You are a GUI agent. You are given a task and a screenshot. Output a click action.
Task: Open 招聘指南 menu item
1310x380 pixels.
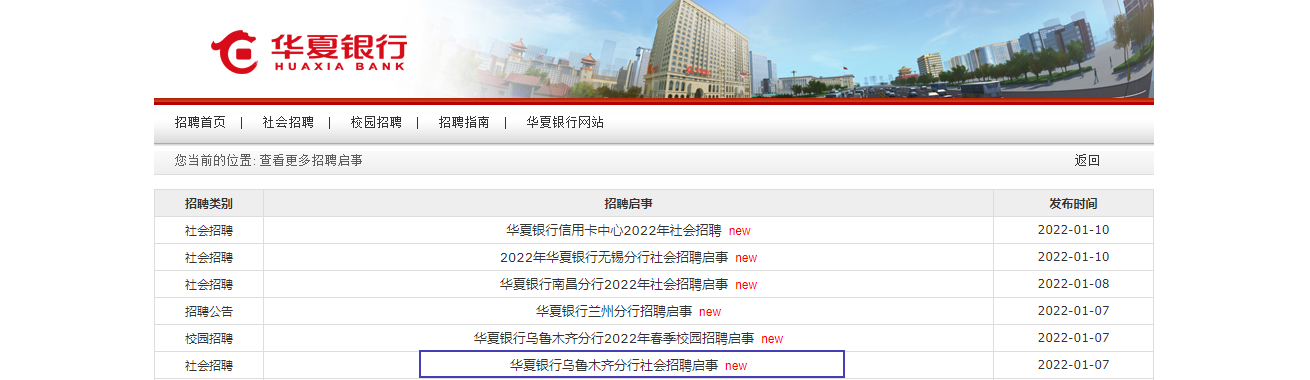[464, 122]
